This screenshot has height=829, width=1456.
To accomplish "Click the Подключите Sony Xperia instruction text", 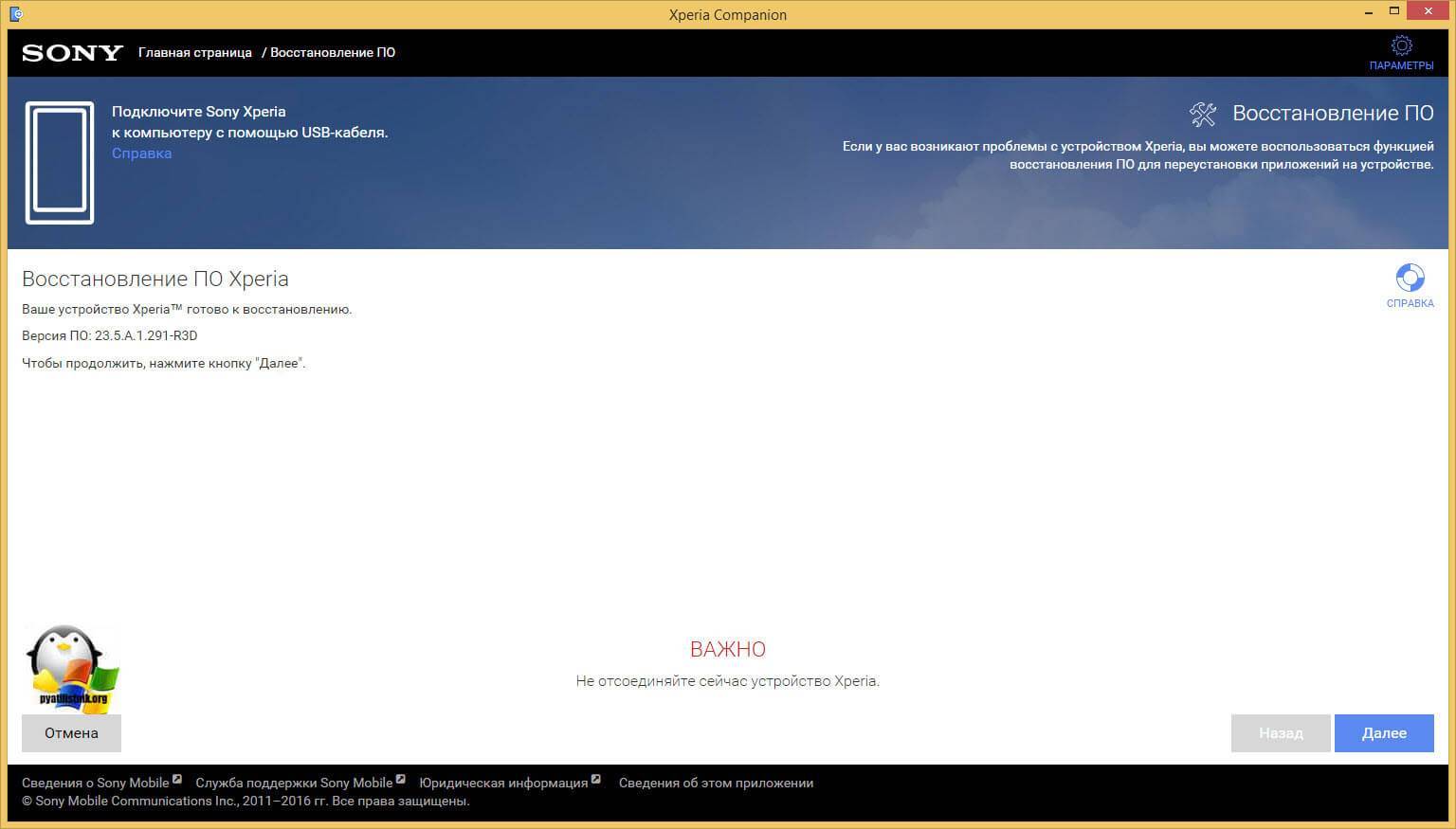I will pyautogui.click(x=249, y=122).
